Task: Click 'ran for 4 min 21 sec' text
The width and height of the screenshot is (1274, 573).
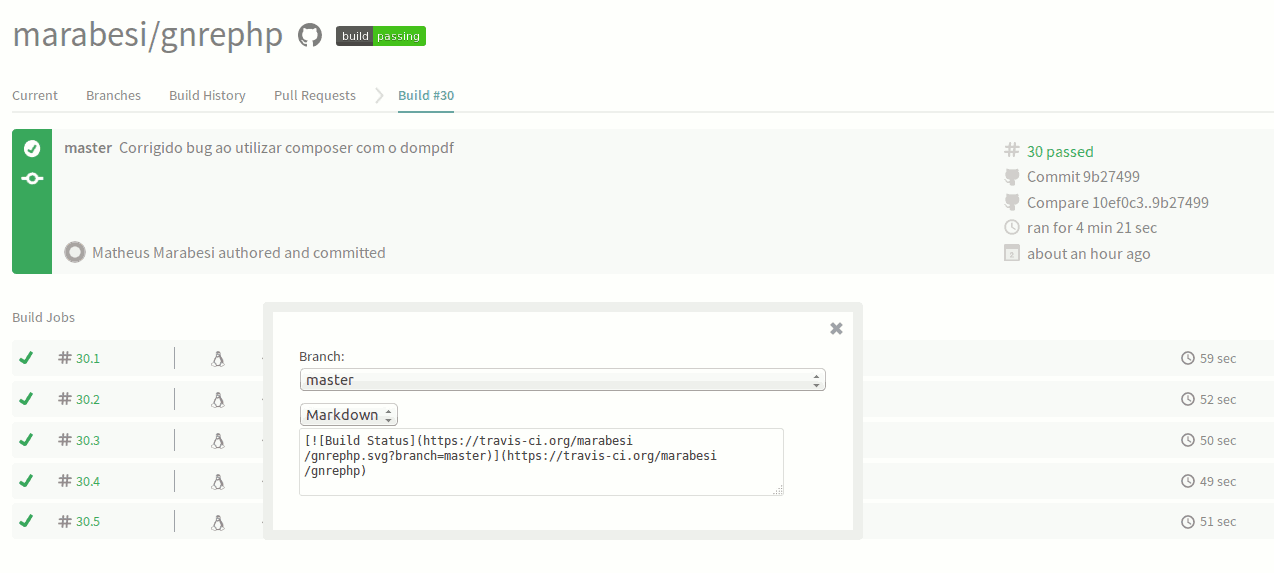Action: click(x=1092, y=228)
